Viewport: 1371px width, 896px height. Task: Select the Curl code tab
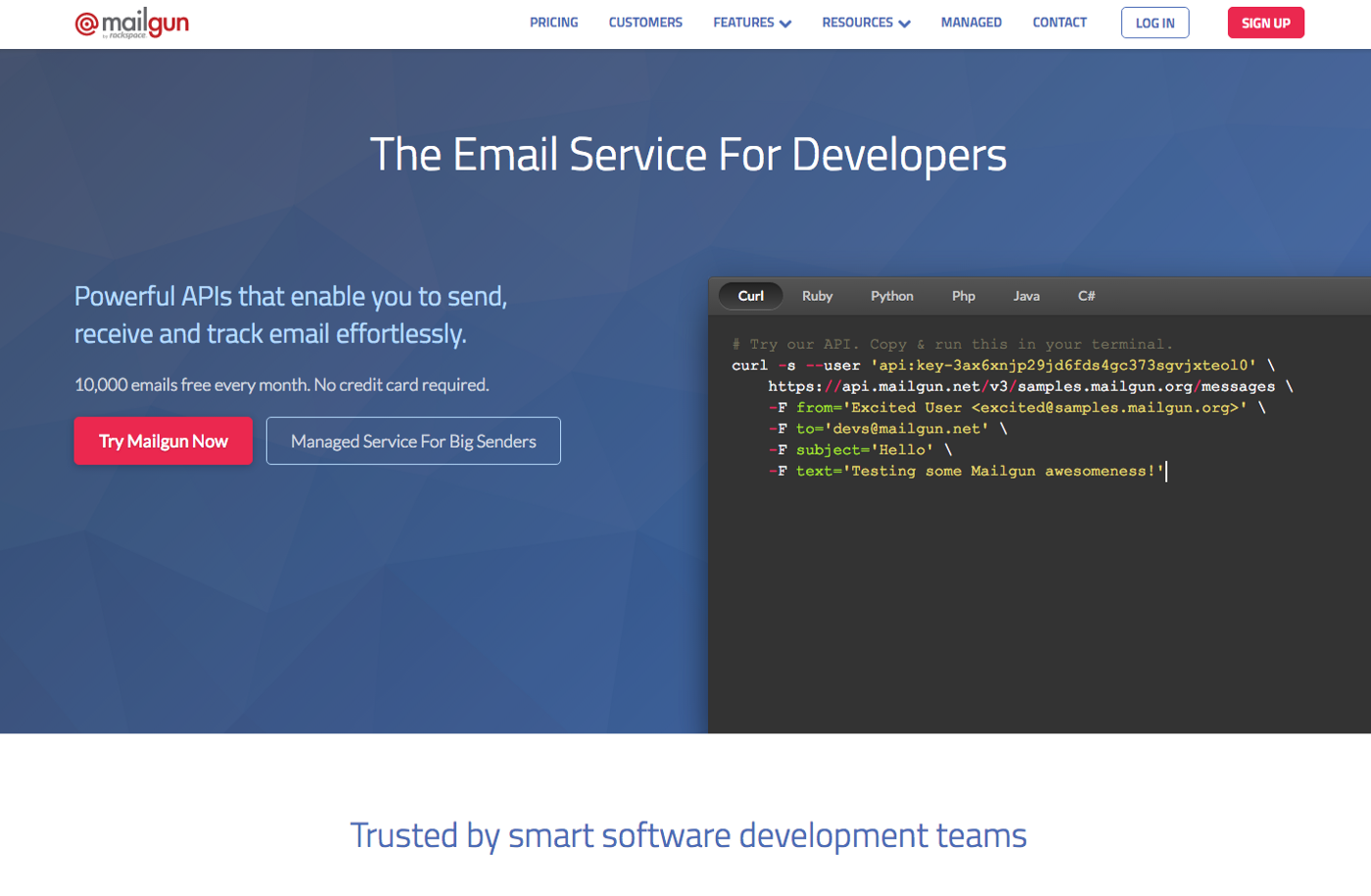751,296
